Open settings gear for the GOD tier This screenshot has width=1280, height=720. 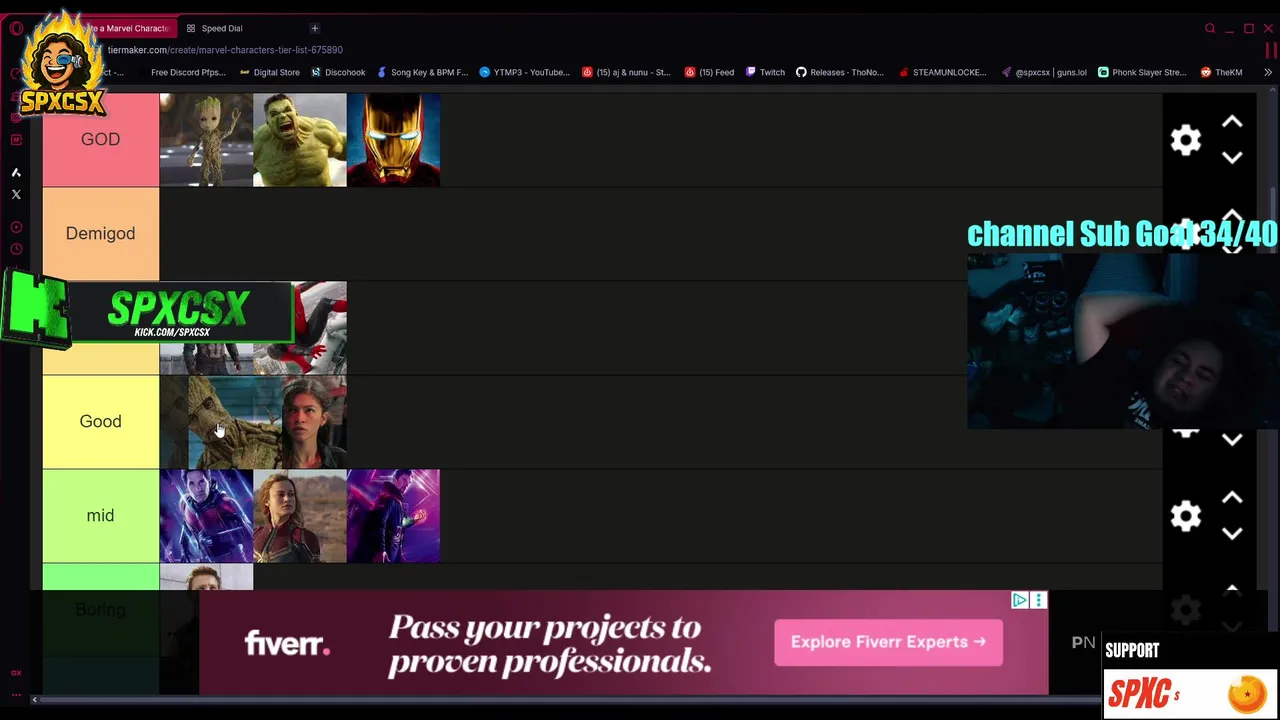point(1186,140)
